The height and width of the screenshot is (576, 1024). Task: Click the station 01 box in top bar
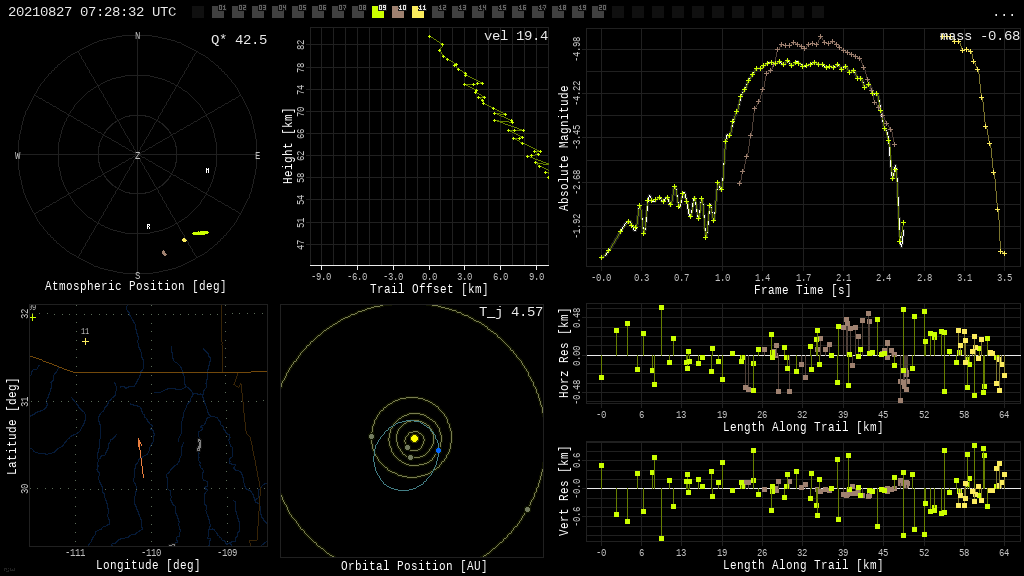tap(218, 12)
